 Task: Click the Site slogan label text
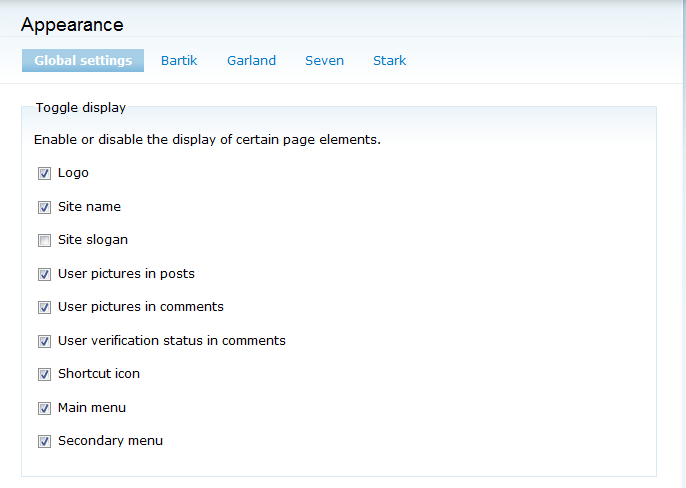coord(93,240)
